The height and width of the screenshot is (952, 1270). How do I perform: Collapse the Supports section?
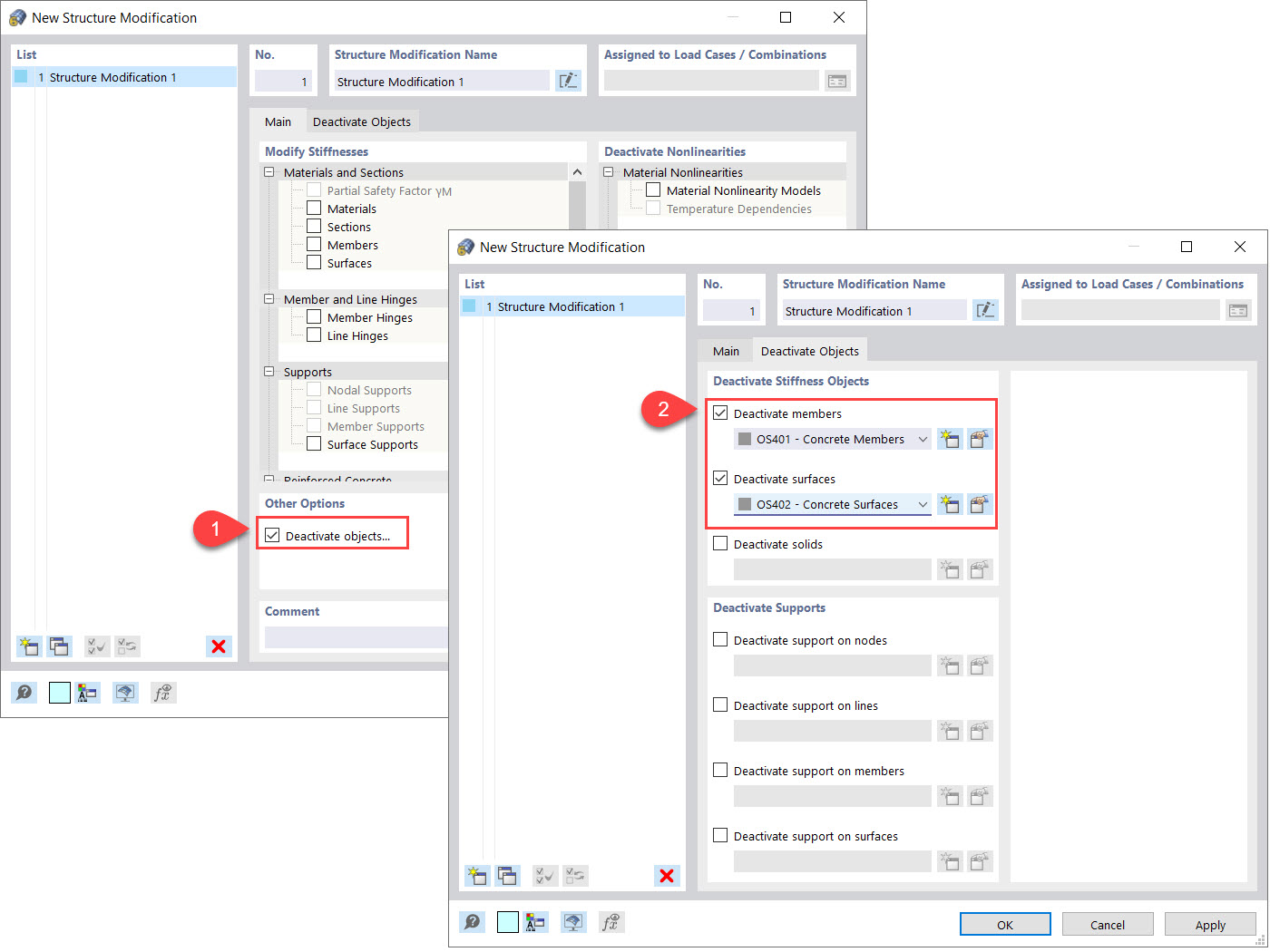pyautogui.click(x=269, y=371)
